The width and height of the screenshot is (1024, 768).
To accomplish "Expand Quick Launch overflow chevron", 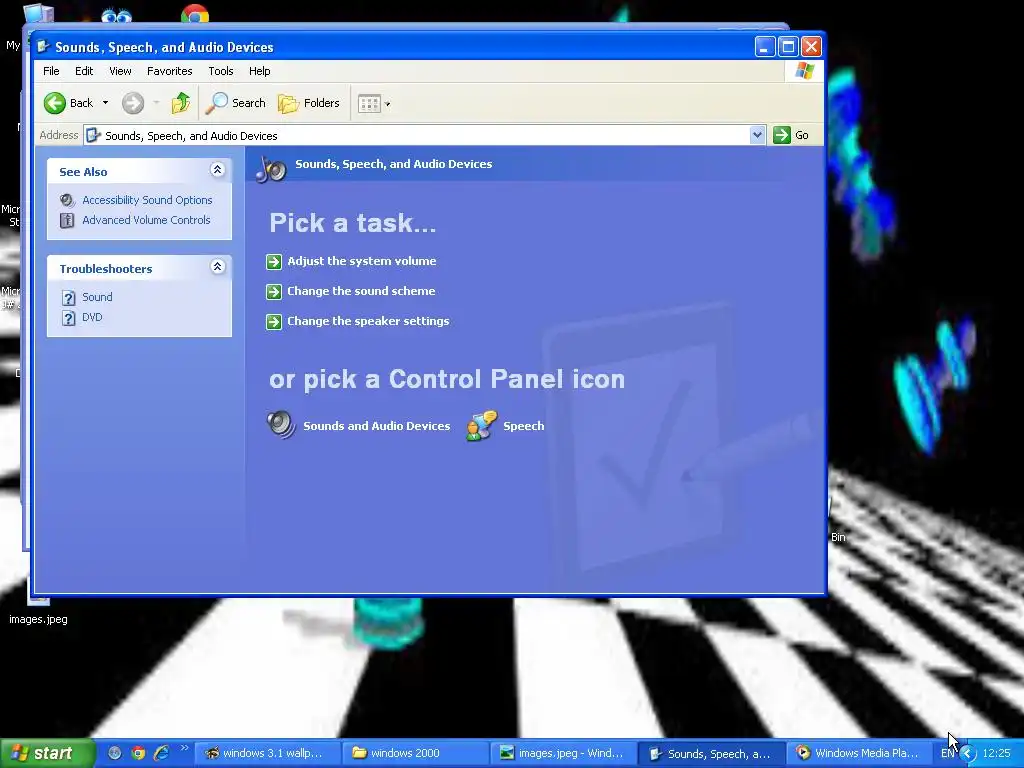I will (184, 748).
